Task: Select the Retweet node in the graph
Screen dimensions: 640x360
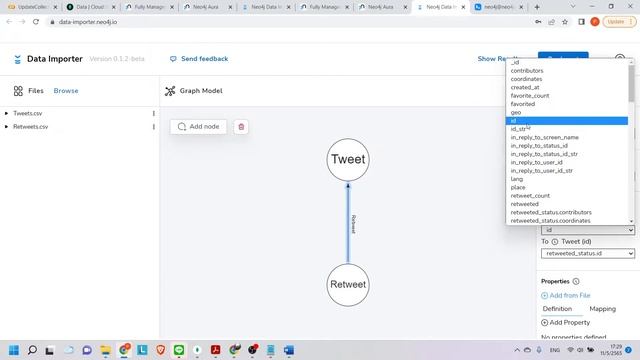Action: click(348, 285)
